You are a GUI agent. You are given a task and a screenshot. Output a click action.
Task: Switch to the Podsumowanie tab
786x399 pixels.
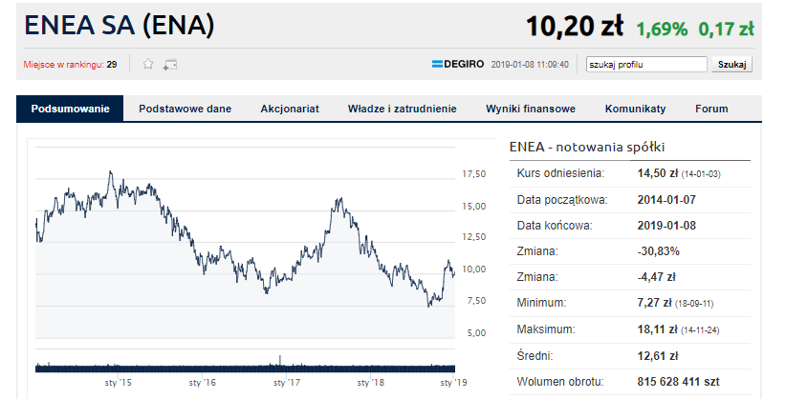70,109
